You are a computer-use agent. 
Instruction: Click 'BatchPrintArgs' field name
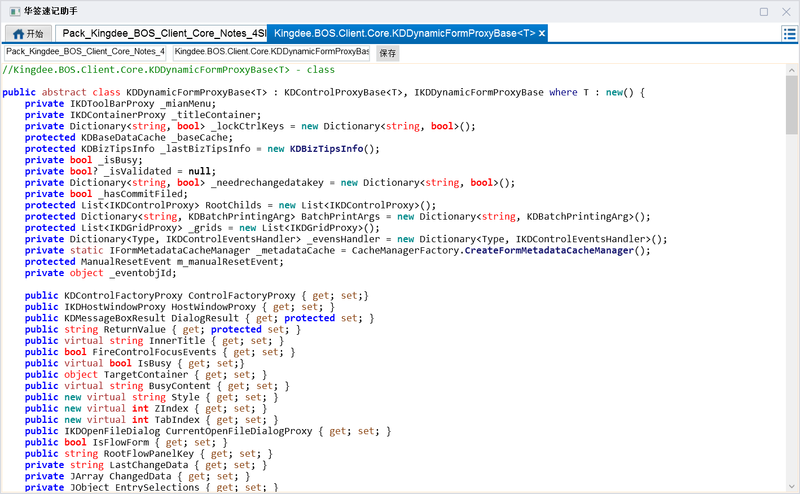point(340,216)
